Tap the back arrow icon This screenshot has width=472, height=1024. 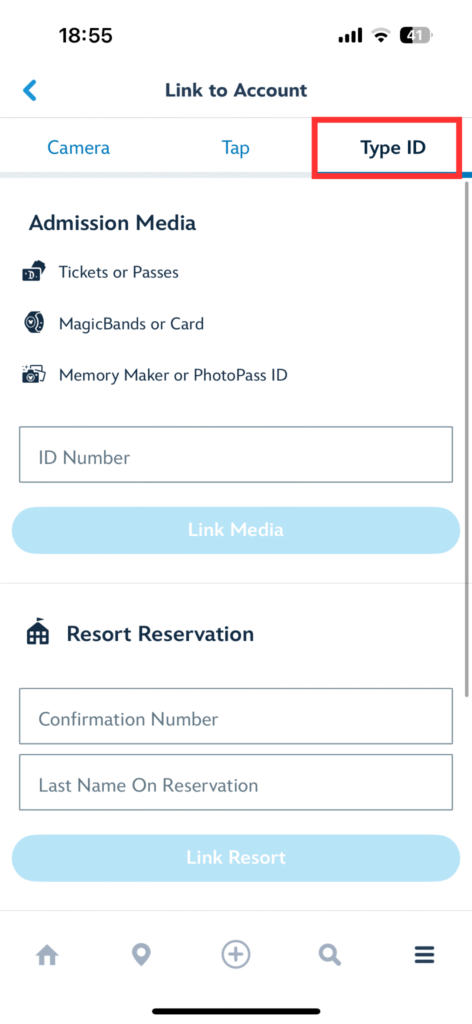pyautogui.click(x=30, y=90)
